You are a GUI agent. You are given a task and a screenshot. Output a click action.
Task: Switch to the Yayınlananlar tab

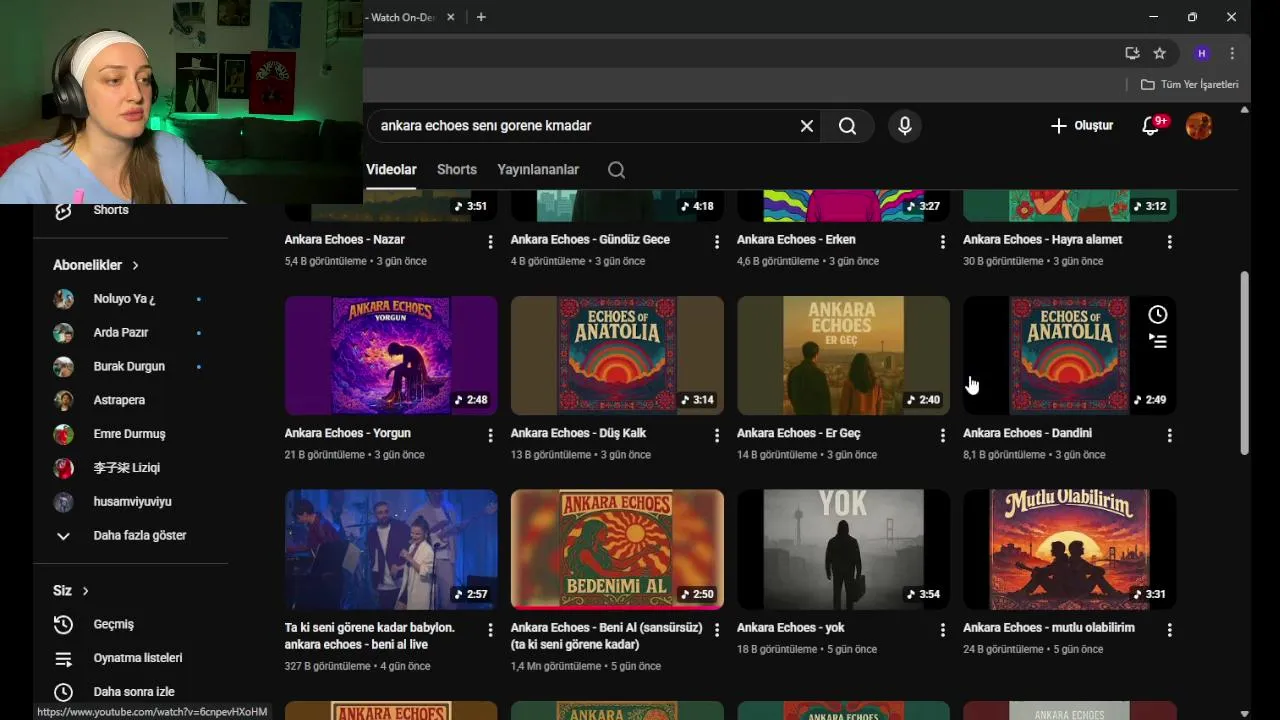pyautogui.click(x=538, y=170)
